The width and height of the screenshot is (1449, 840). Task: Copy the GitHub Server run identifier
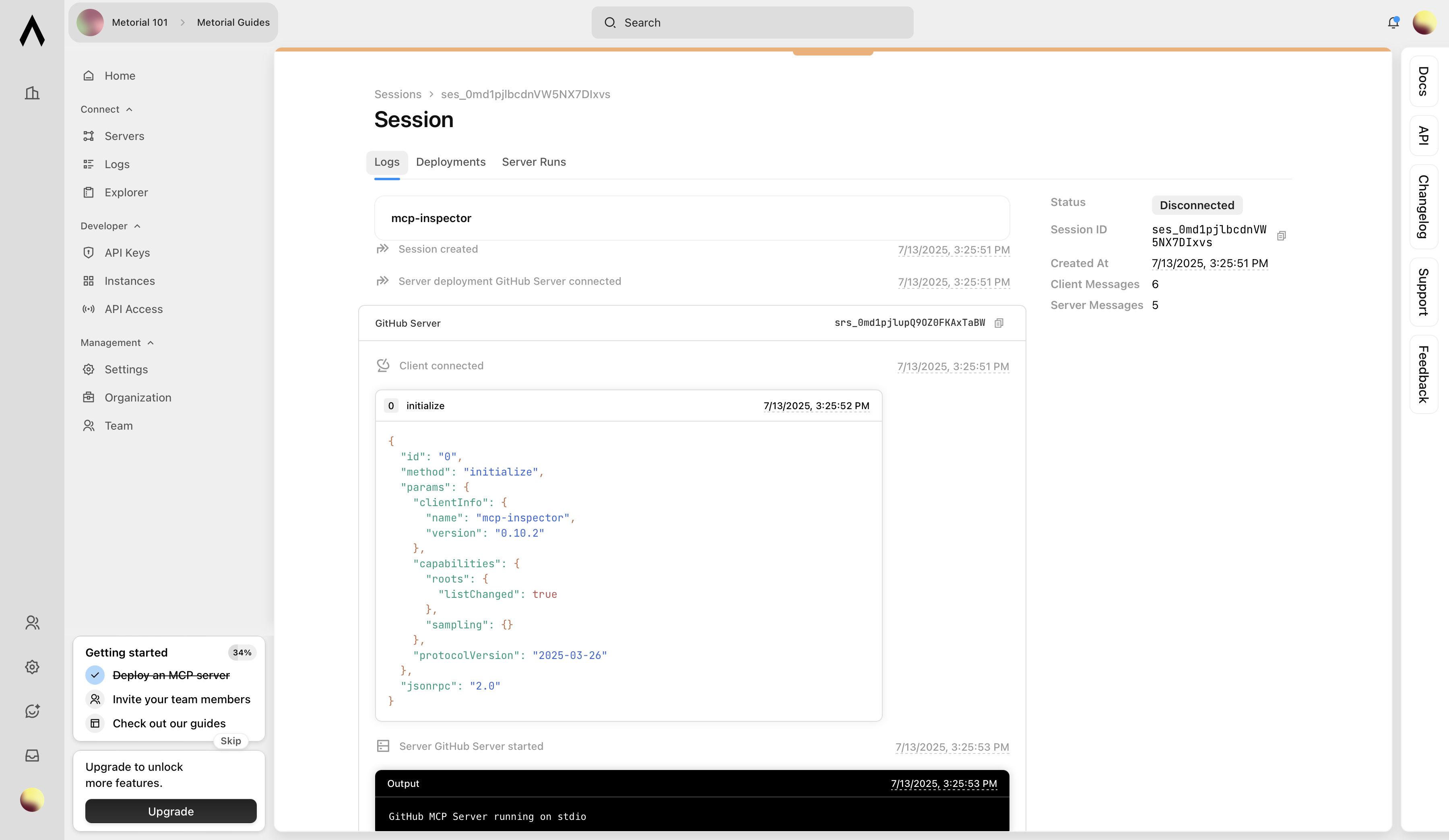999,323
